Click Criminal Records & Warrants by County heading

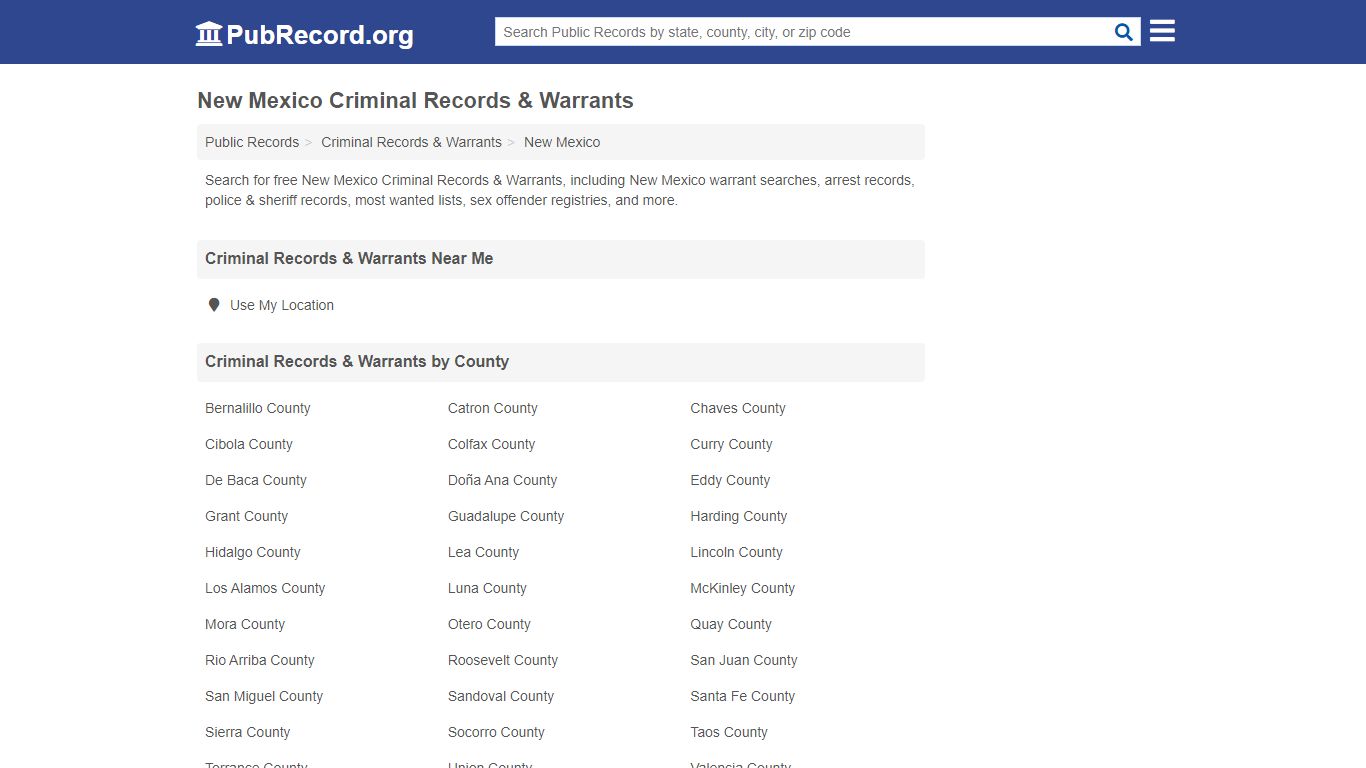tap(357, 361)
